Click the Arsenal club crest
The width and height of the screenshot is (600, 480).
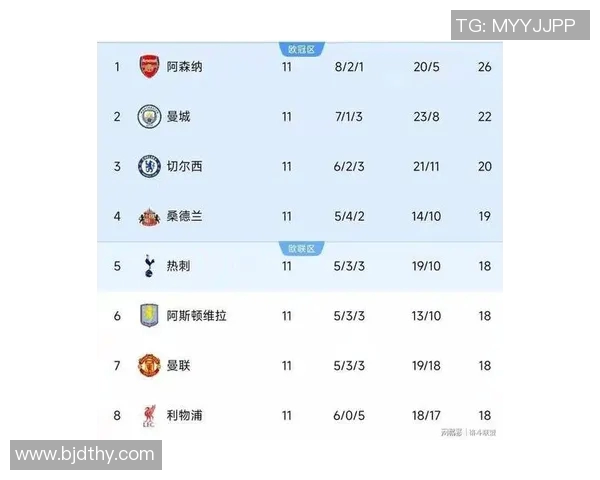pos(149,67)
